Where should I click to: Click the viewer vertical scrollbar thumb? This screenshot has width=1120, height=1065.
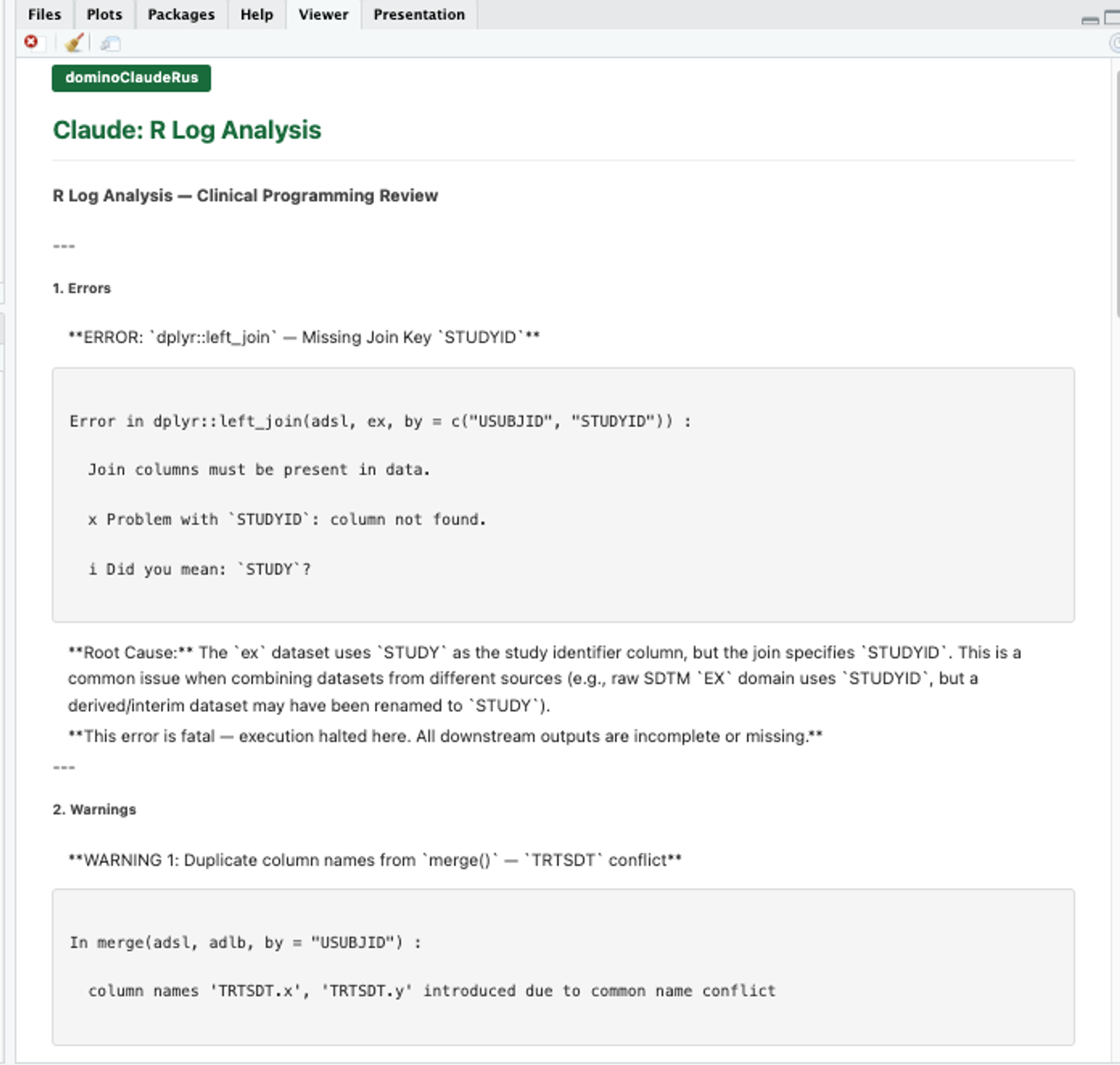coord(1117,195)
